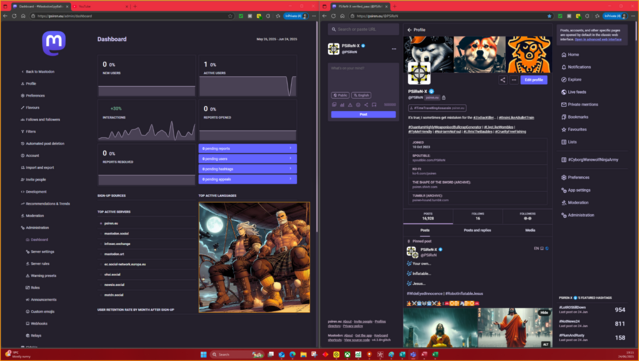Add content warning via triangle icon
Viewport: 639px width, 361px height.
[350, 105]
